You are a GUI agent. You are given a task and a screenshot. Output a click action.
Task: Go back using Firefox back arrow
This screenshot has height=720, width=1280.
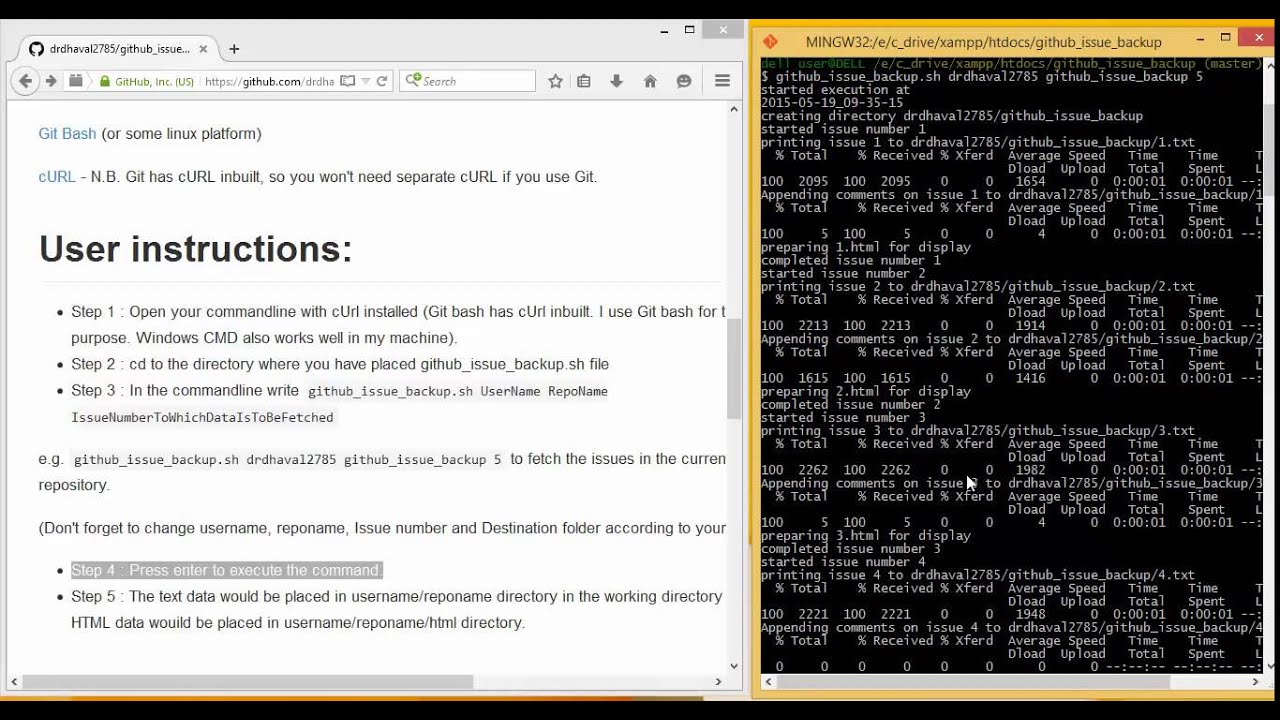coord(24,81)
